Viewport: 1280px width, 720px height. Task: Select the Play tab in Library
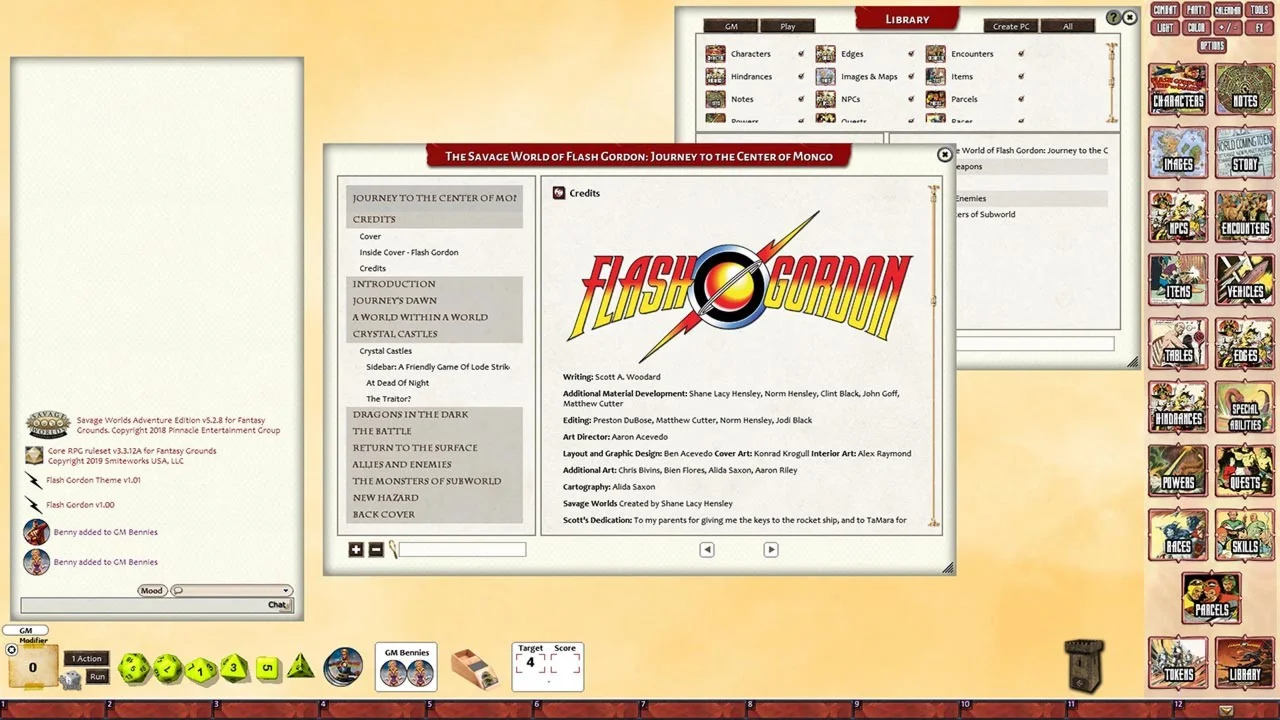[787, 26]
